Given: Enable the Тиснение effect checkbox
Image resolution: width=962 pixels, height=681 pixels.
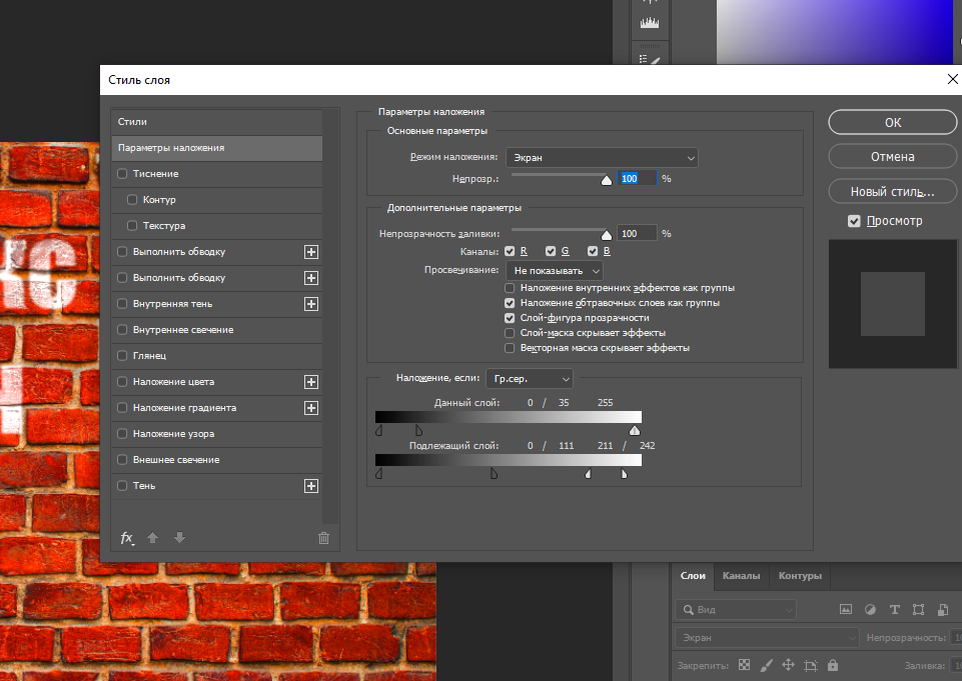Looking at the screenshot, I should pos(122,174).
